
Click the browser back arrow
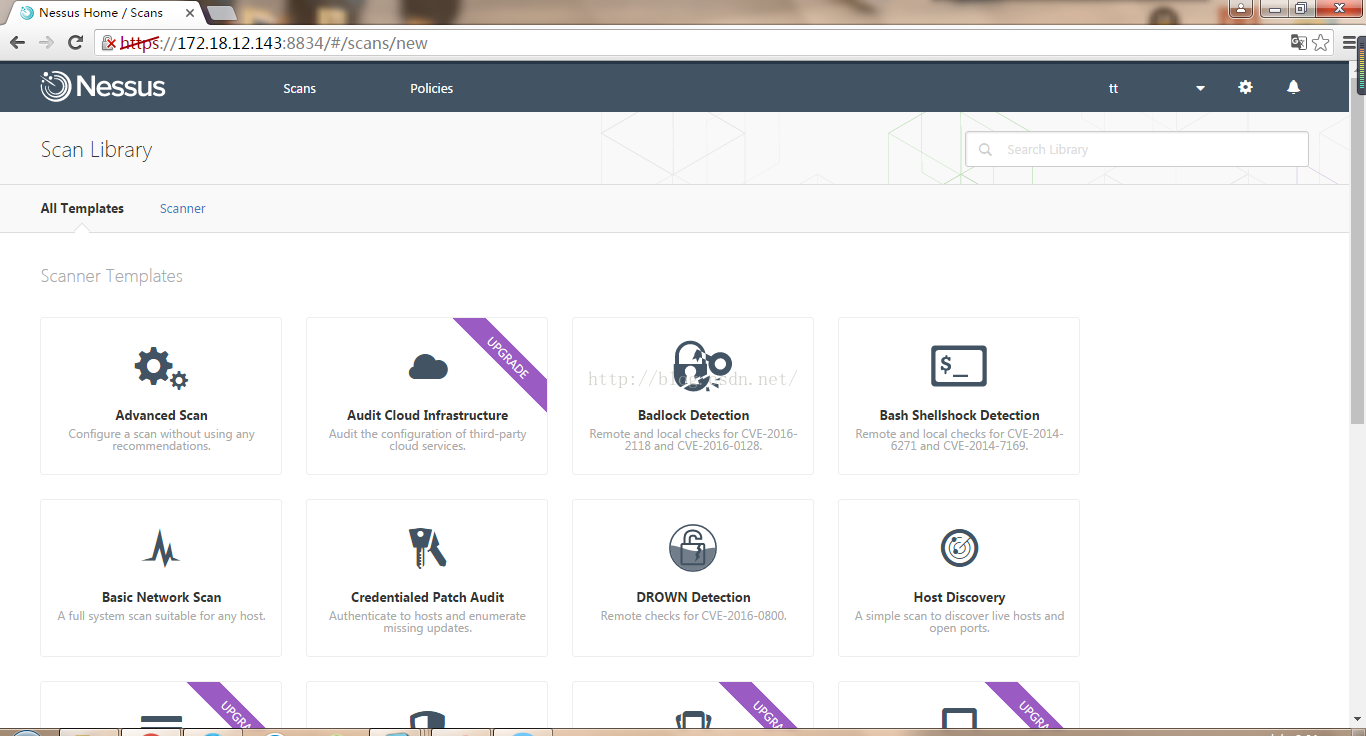[x=17, y=42]
